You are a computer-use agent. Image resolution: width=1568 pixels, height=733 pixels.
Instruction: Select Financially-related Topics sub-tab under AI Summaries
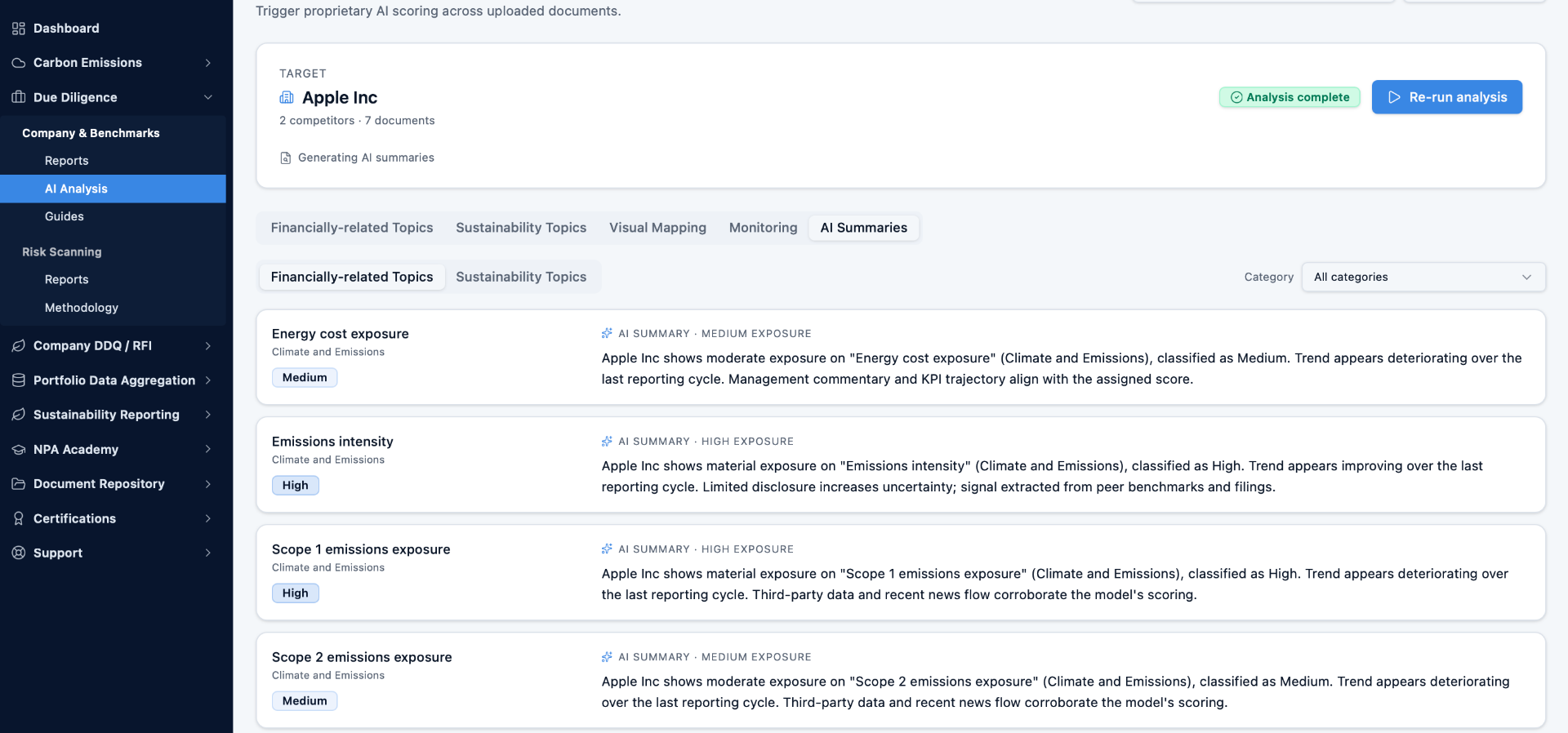(352, 277)
